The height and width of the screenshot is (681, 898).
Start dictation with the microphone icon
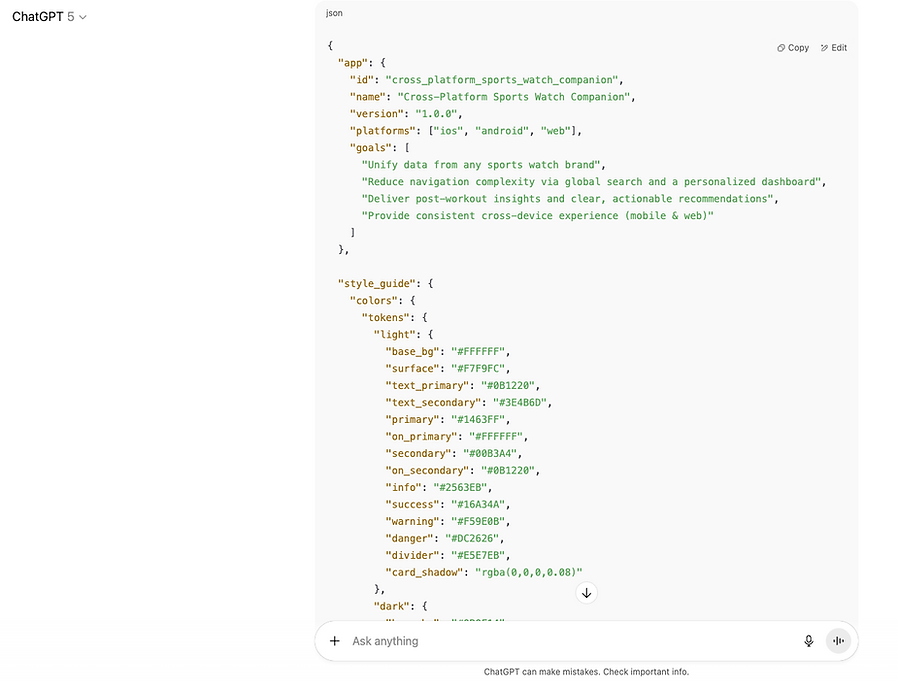click(809, 641)
